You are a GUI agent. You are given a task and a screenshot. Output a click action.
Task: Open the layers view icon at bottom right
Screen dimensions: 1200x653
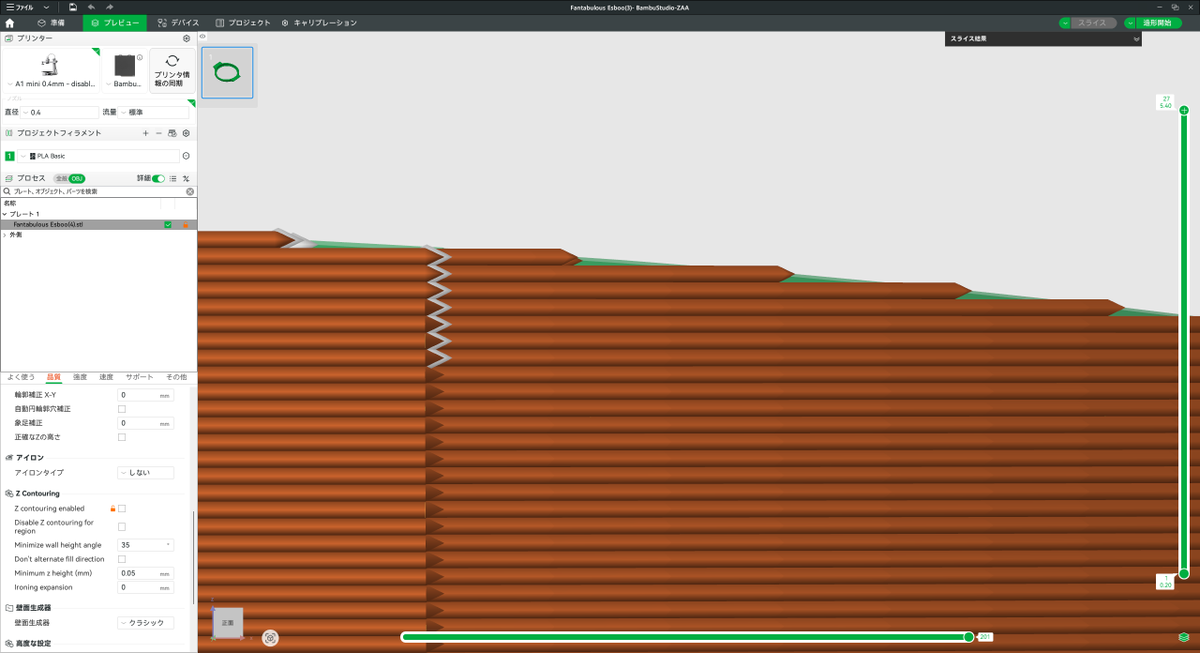tap(1184, 637)
